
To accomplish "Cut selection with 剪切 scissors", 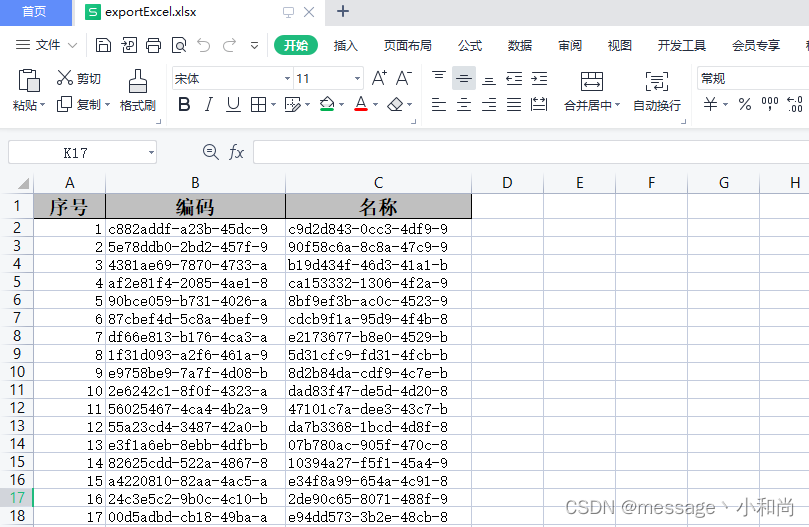I will pos(78,78).
